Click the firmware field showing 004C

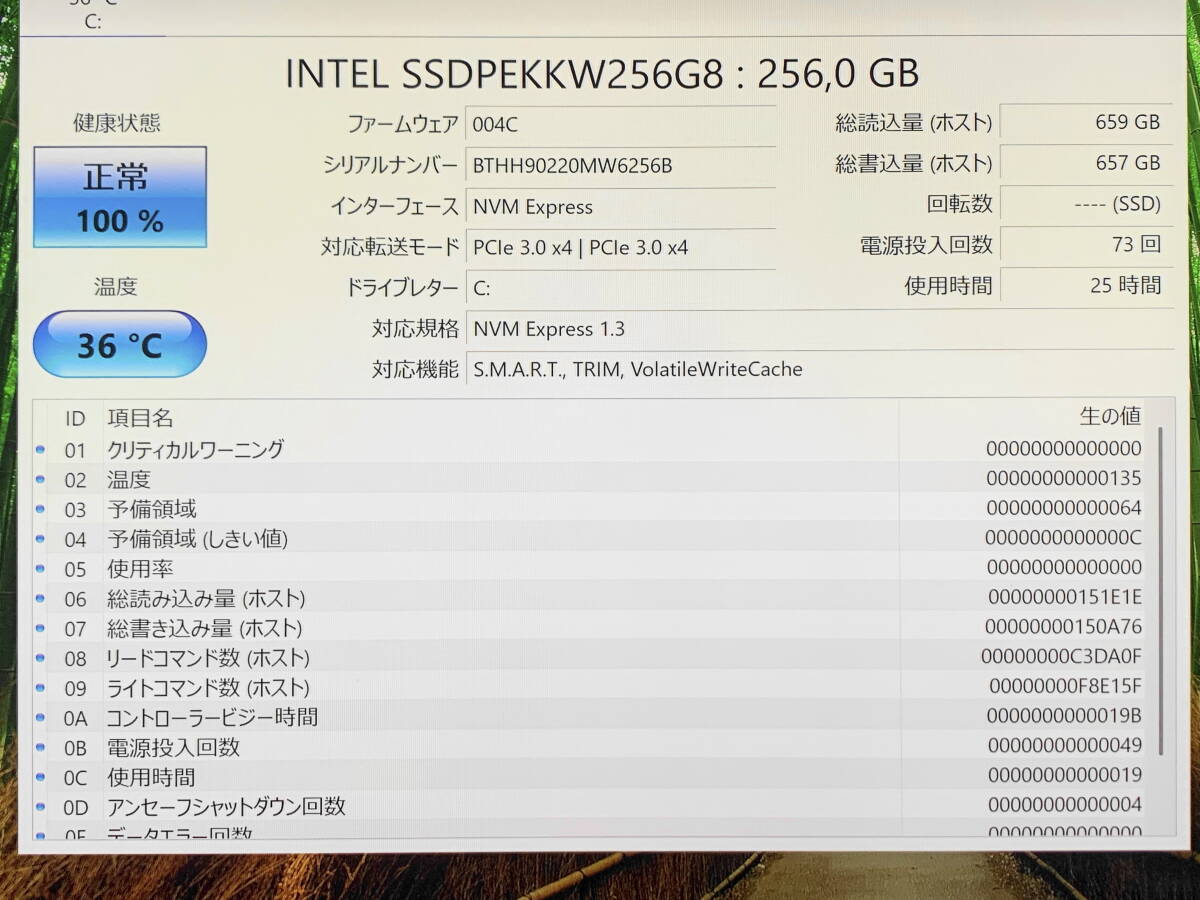point(620,125)
